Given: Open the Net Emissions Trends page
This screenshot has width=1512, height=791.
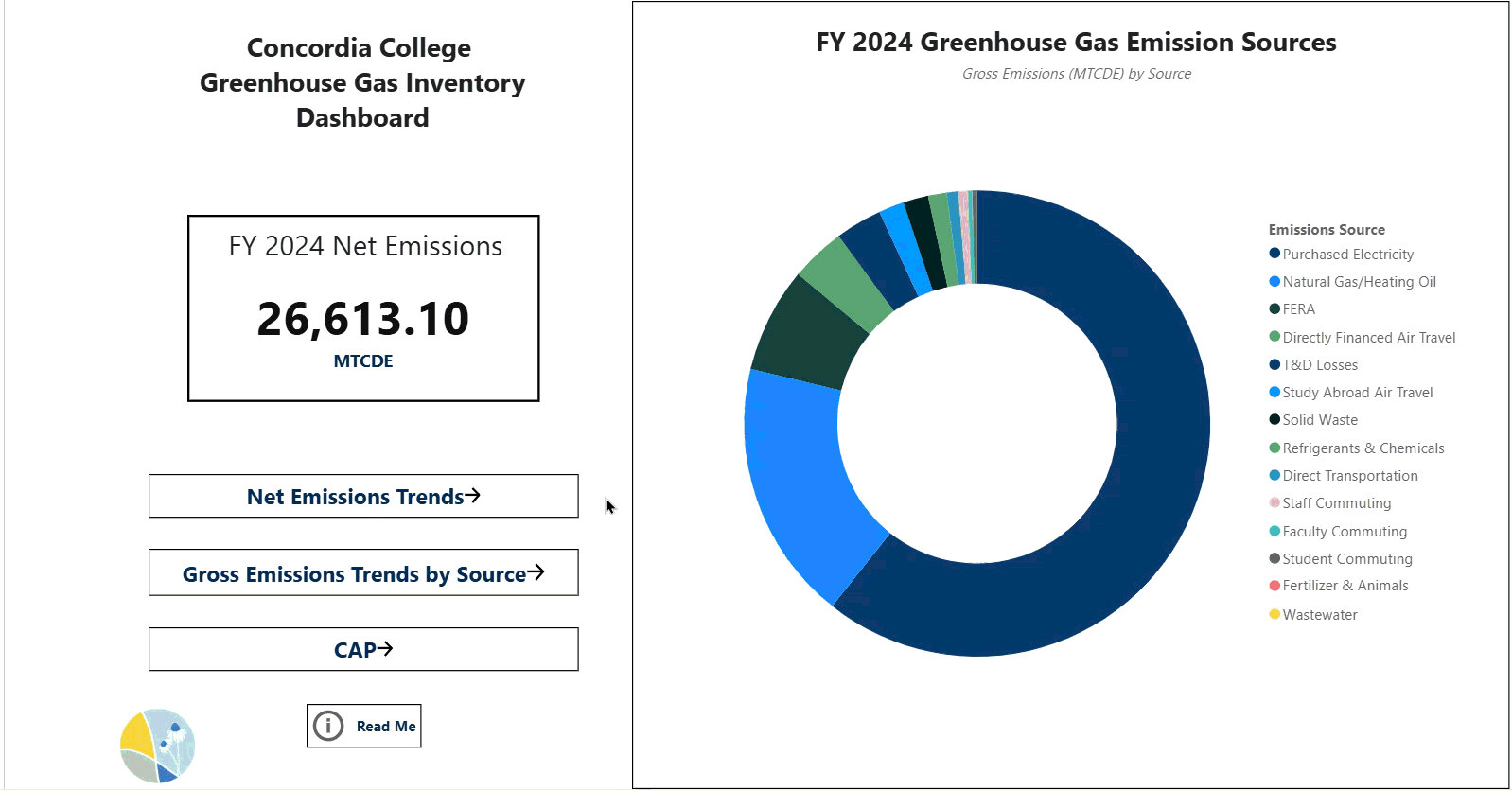Looking at the screenshot, I should [x=363, y=497].
